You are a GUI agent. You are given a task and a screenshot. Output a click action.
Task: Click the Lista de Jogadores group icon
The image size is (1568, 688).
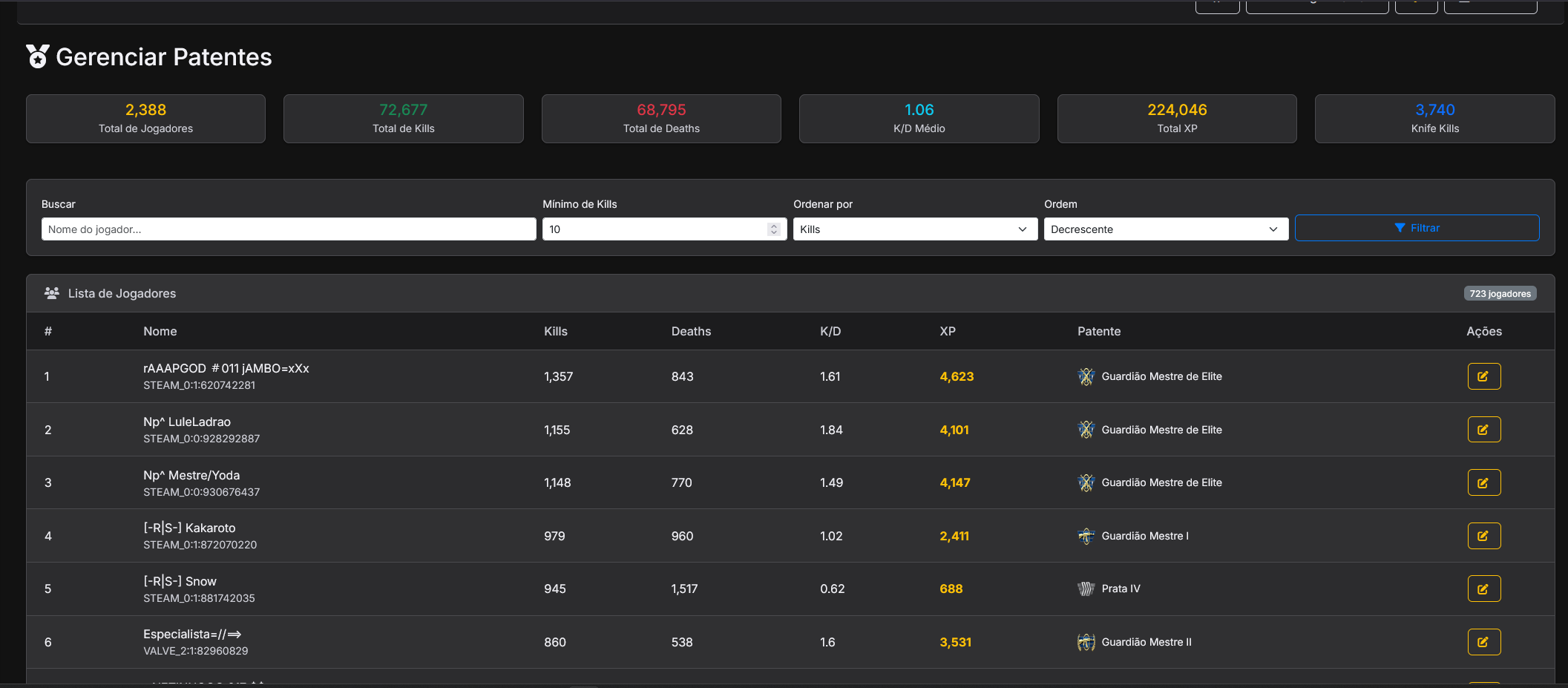tap(51, 293)
